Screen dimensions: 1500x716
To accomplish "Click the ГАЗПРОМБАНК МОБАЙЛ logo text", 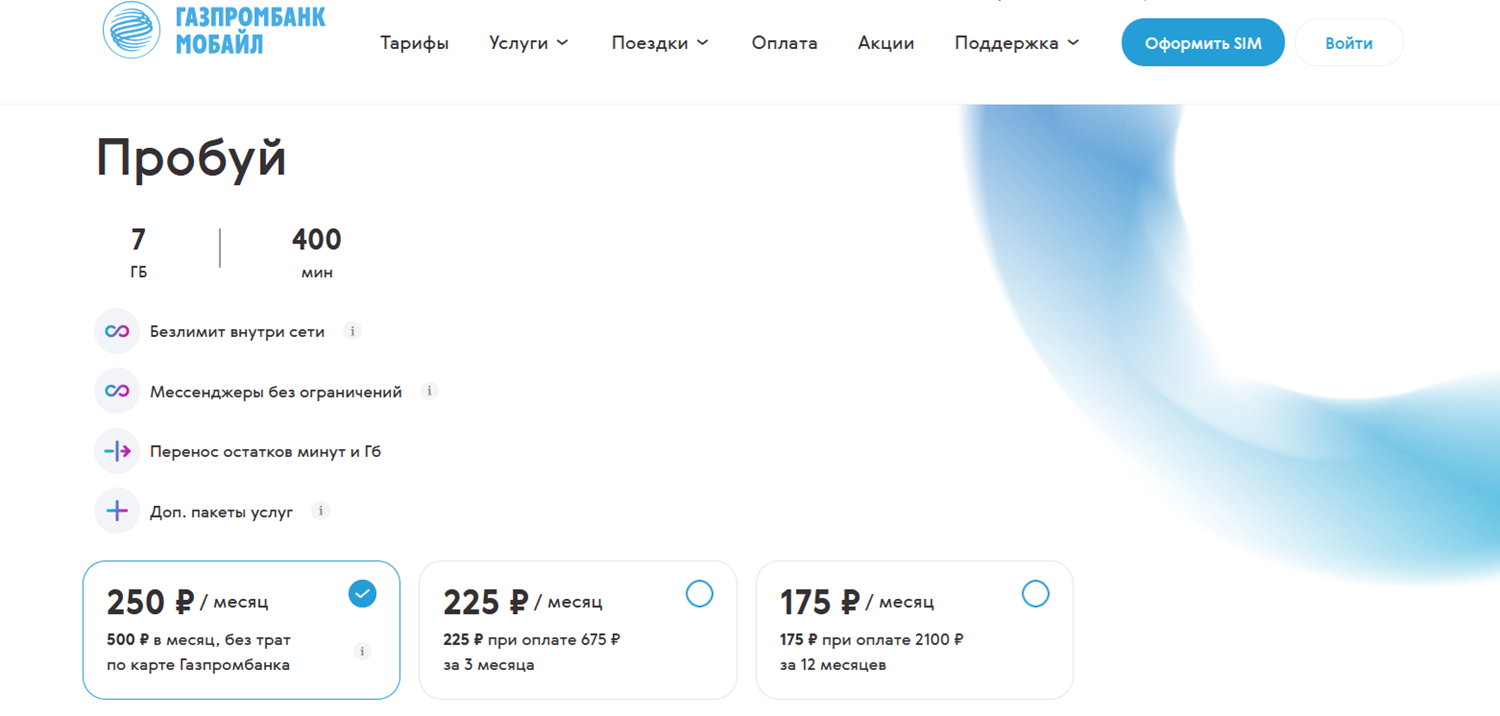I will pos(250,30).
